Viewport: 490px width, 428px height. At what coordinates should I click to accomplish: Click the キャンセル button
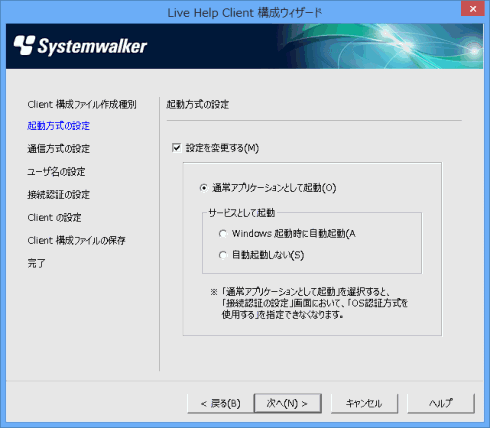point(364,404)
